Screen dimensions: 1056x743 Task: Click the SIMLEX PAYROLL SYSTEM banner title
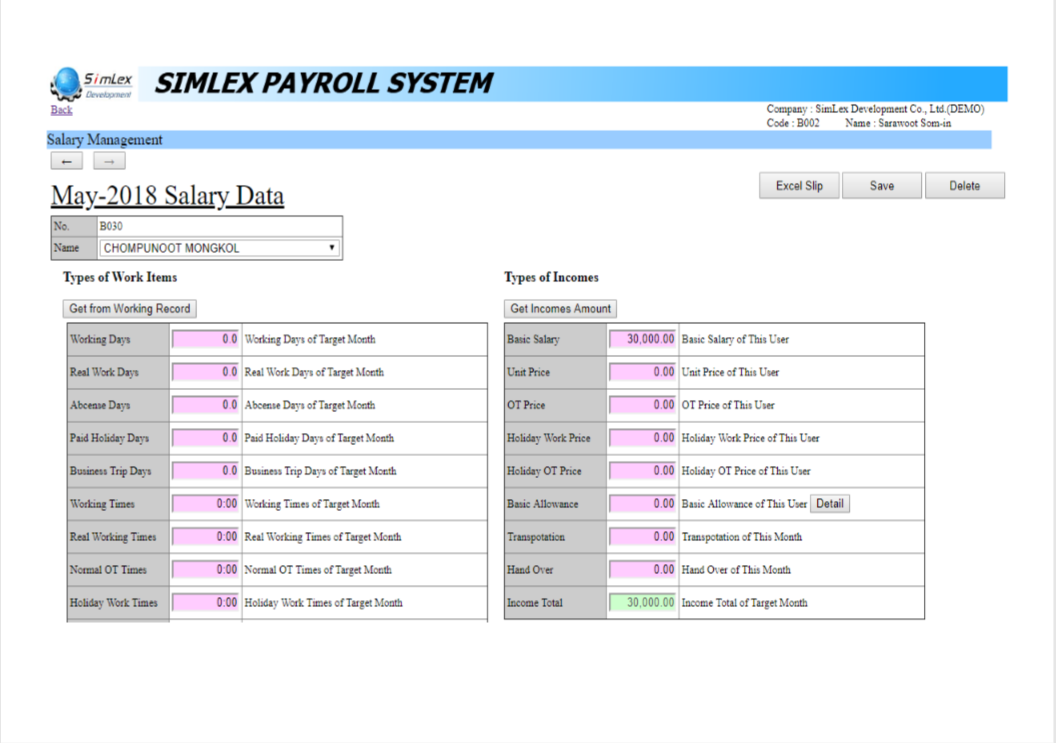tap(325, 84)
